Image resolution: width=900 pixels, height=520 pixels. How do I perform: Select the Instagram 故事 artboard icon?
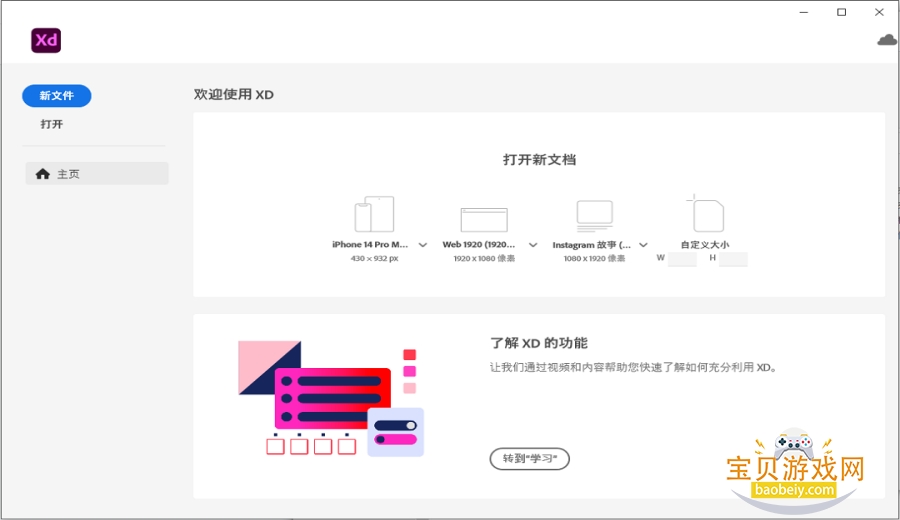(x=594, y=215)
